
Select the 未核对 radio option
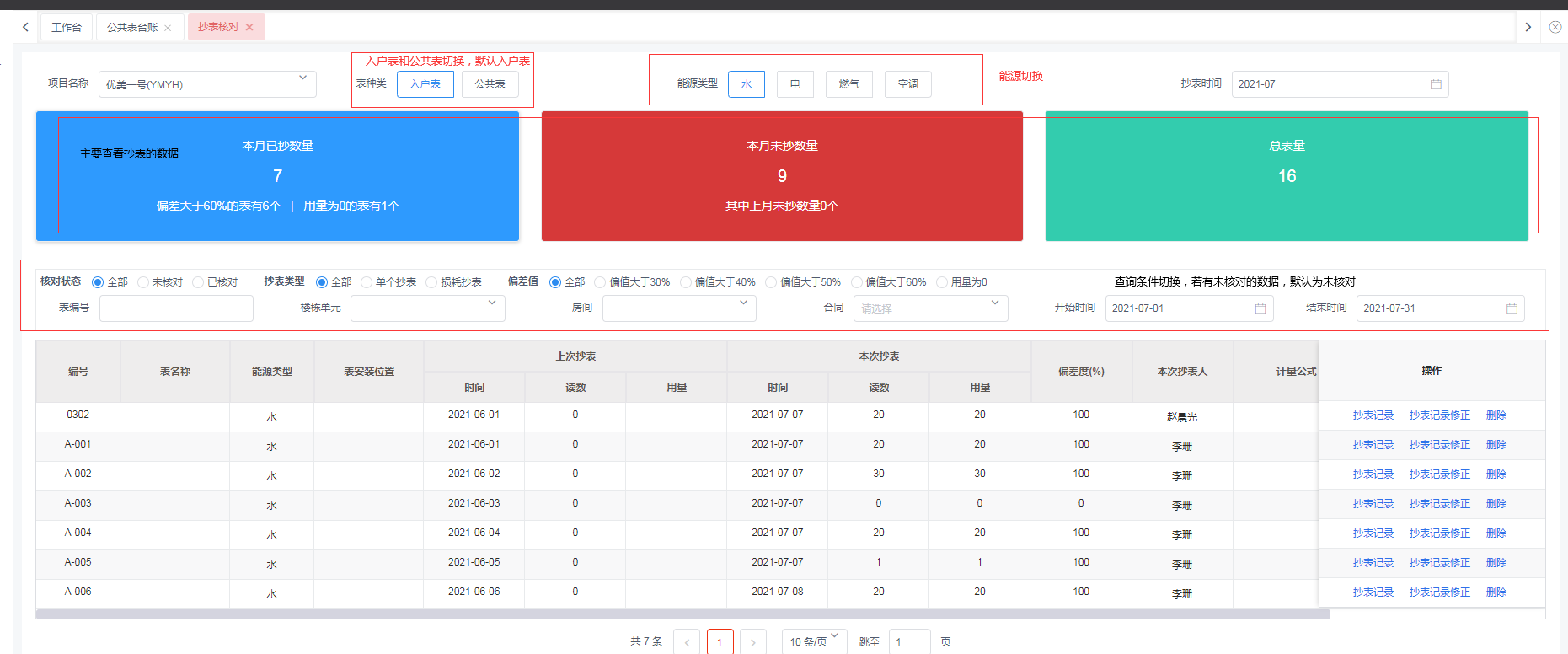[x=143, y=282]
